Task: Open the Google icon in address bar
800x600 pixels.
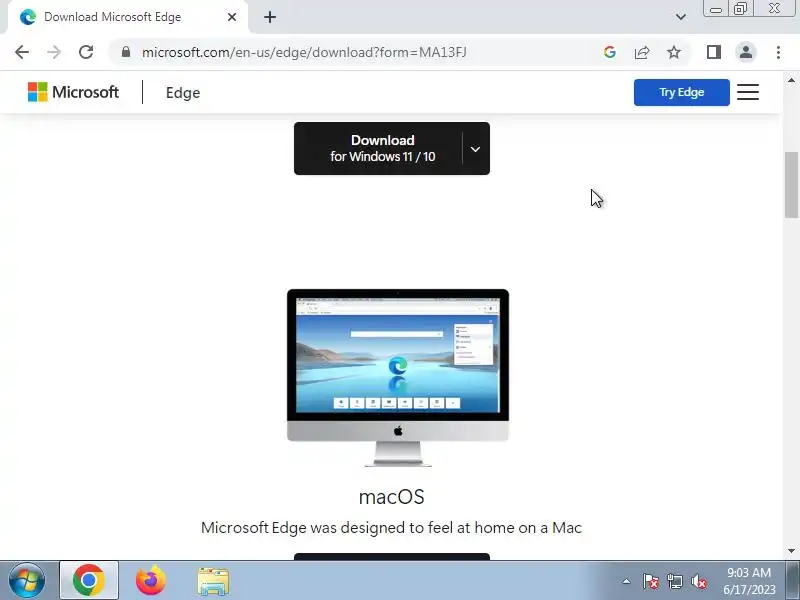Action: coord(609,52)
